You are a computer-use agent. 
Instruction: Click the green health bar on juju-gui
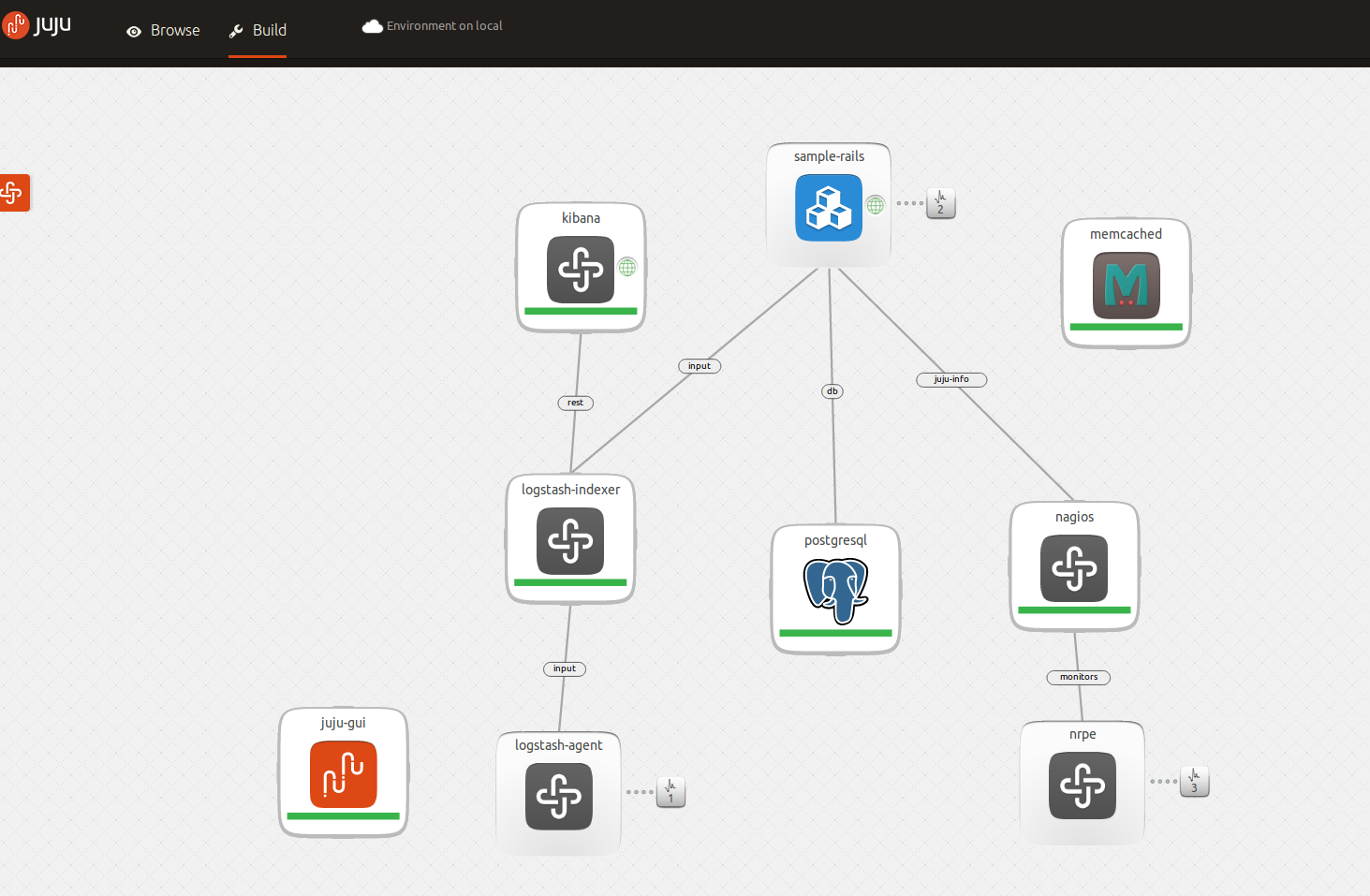(x=344, y=815)
